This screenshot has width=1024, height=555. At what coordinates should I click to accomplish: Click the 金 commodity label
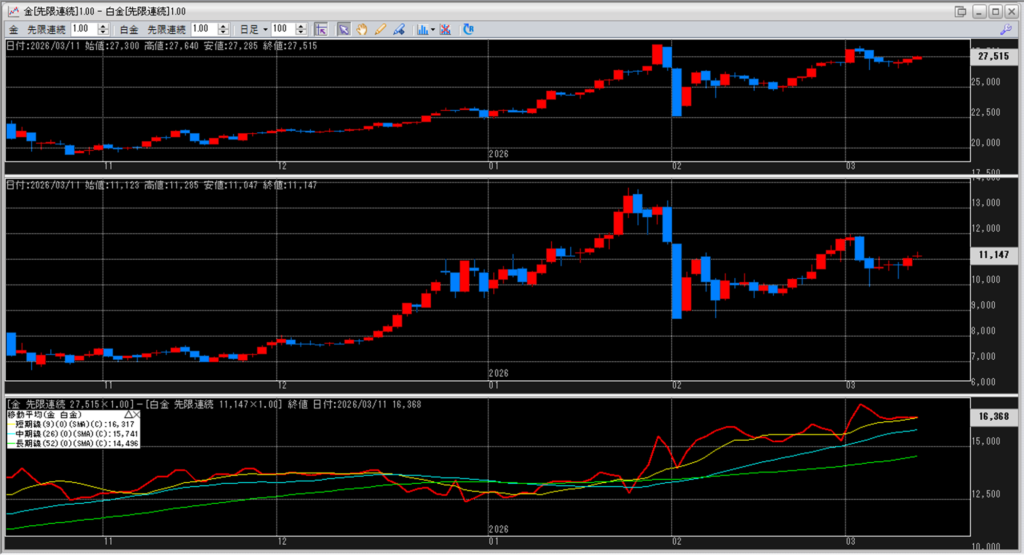(x=14, y=30)
